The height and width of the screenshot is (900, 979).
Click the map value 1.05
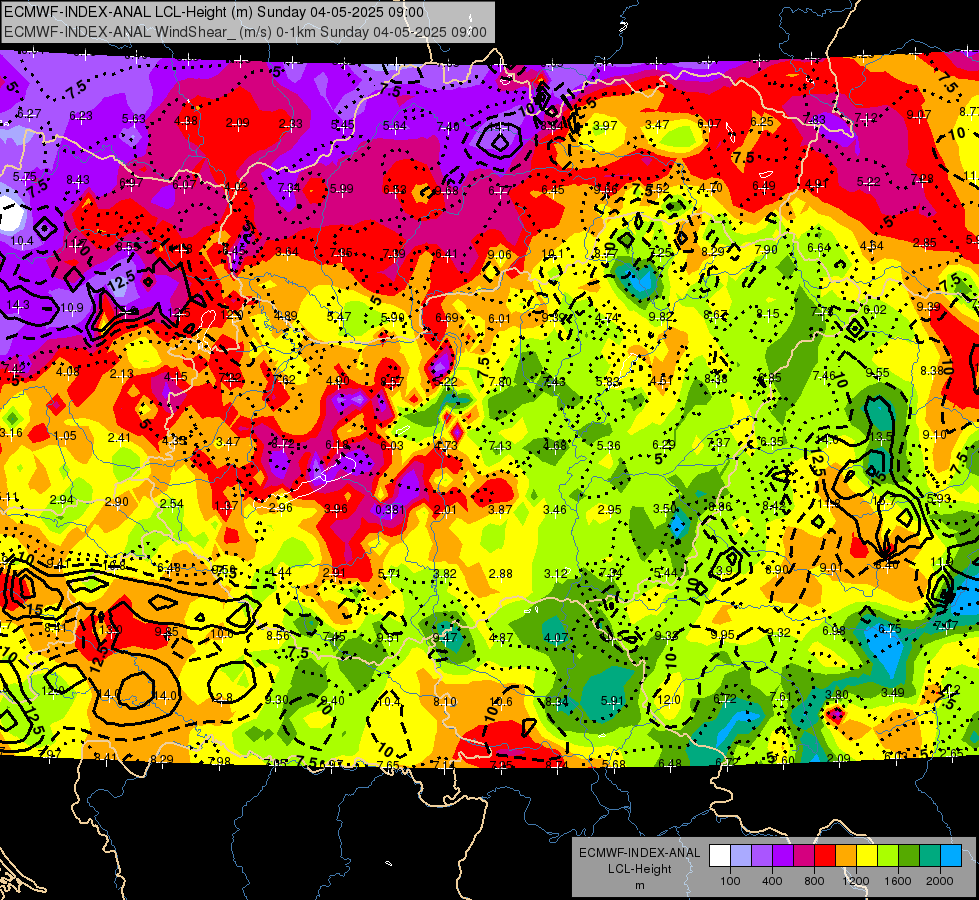pyautogui.click(x=65, y=435)
